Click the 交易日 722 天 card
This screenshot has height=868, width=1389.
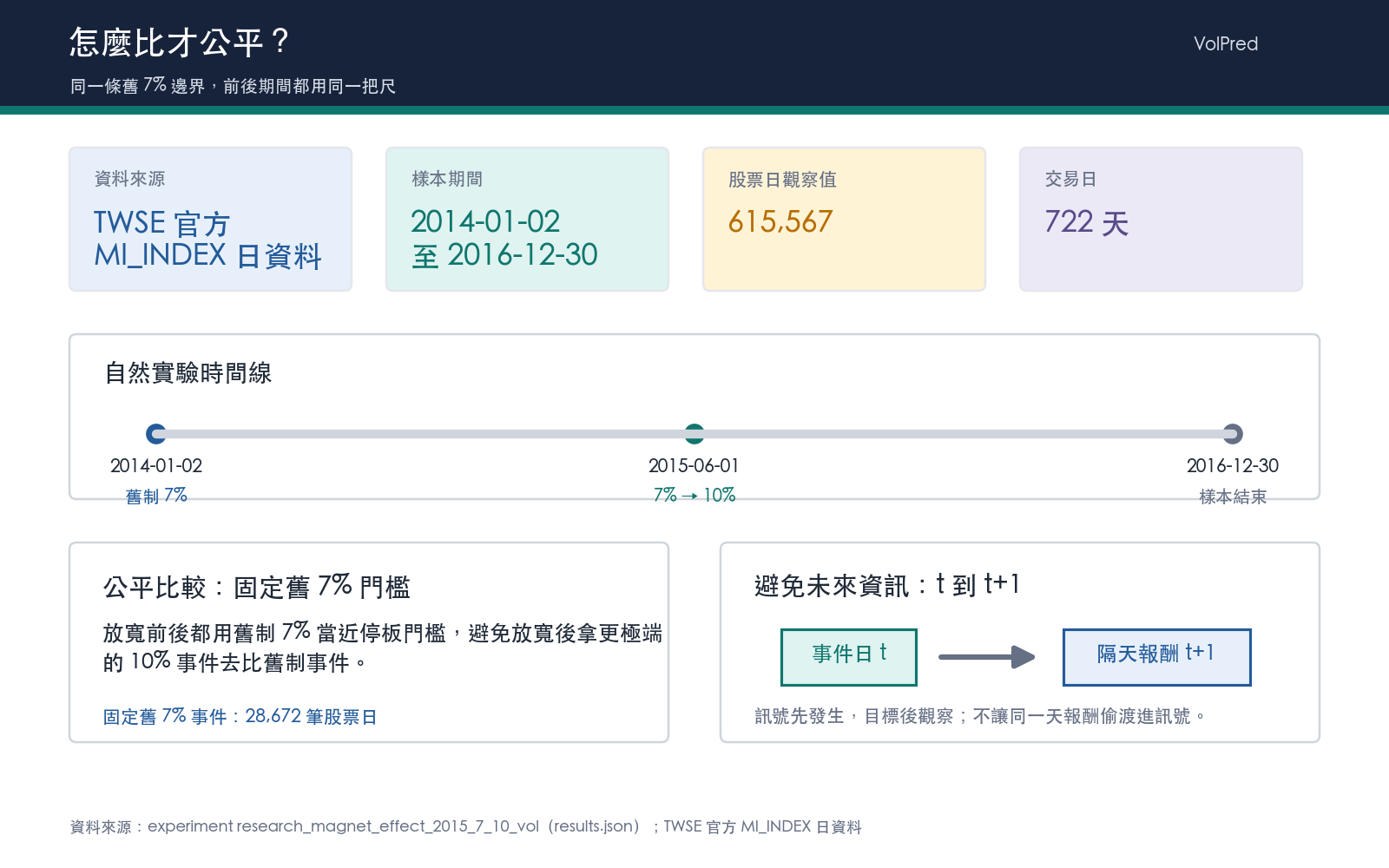[x=1162, y=219]
